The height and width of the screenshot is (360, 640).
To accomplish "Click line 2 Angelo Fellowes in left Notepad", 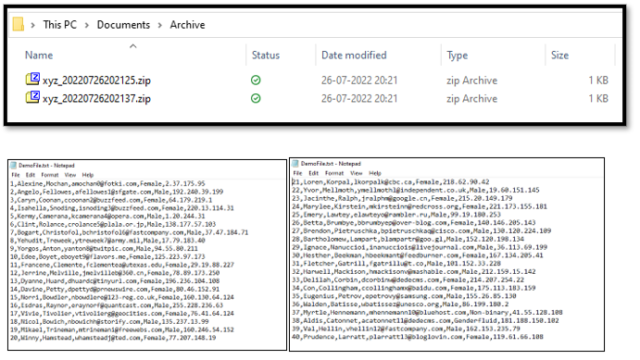I will click(x=117, y=192).
